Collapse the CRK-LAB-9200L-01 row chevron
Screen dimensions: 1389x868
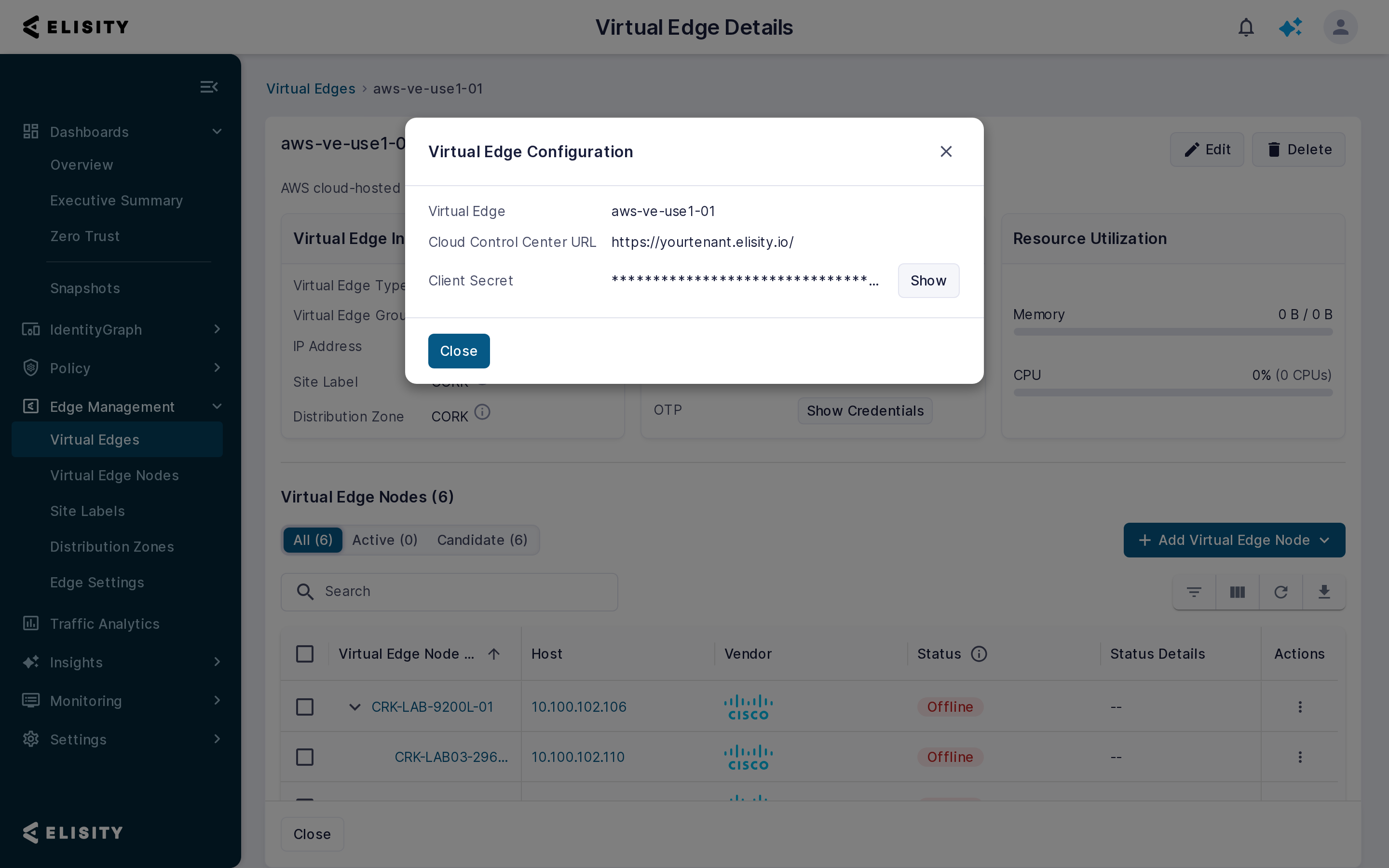tap(354, 706)
